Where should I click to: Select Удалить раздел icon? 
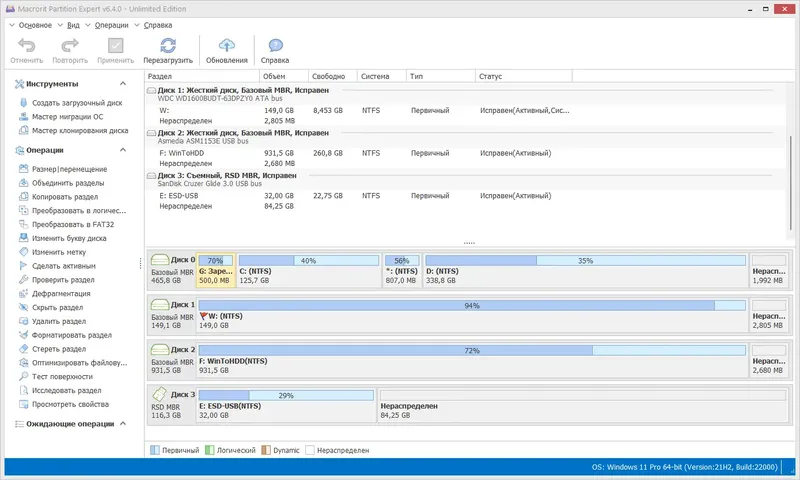click(23, 321)
